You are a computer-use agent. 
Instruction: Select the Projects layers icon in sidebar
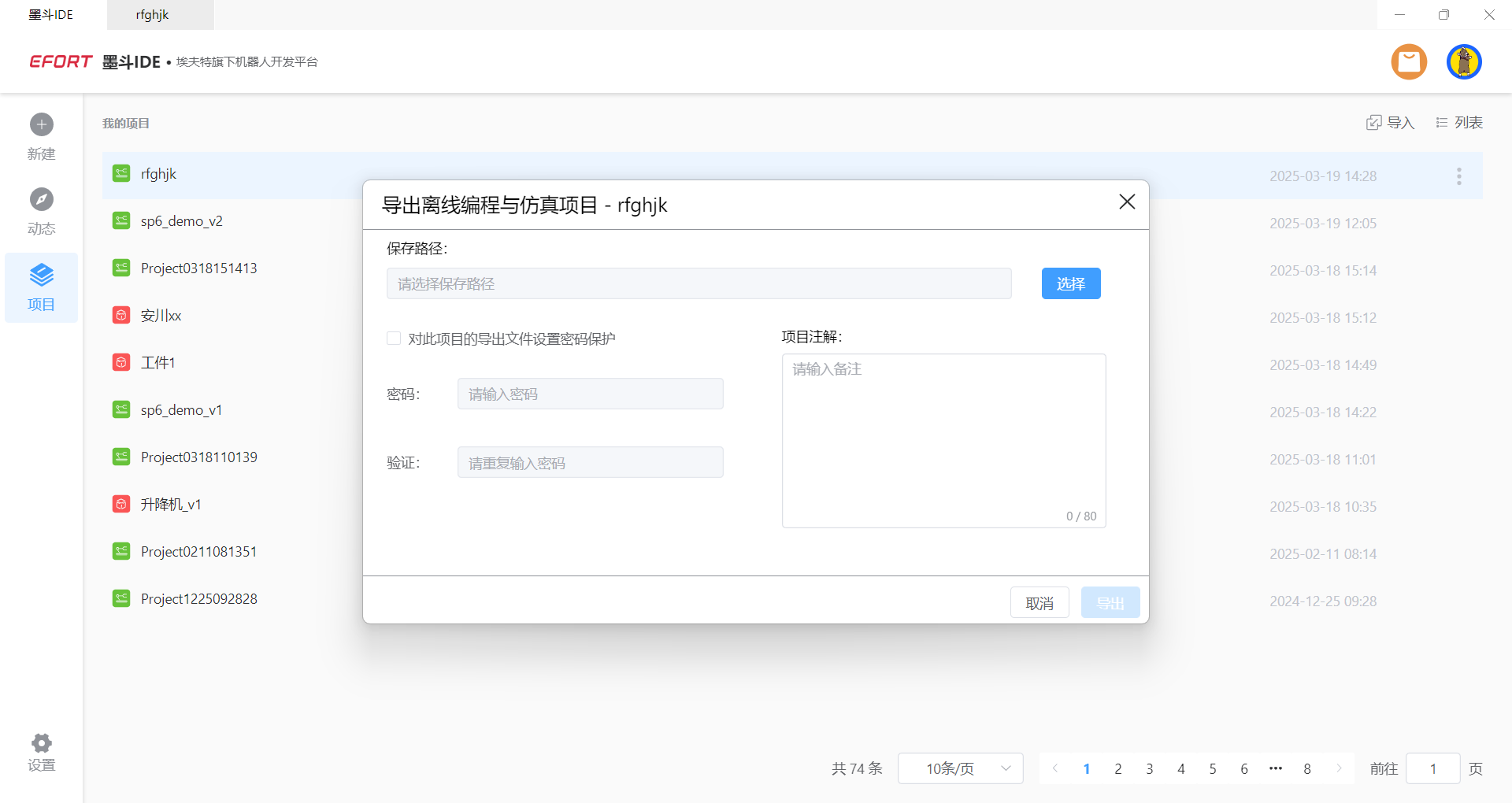coord(42,276)
